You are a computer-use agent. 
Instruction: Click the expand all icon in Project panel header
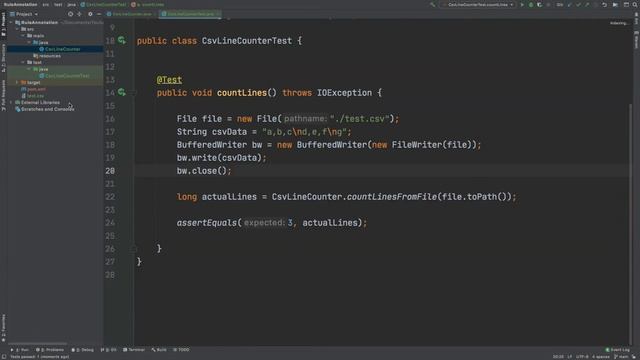click(x=79, y=14)
